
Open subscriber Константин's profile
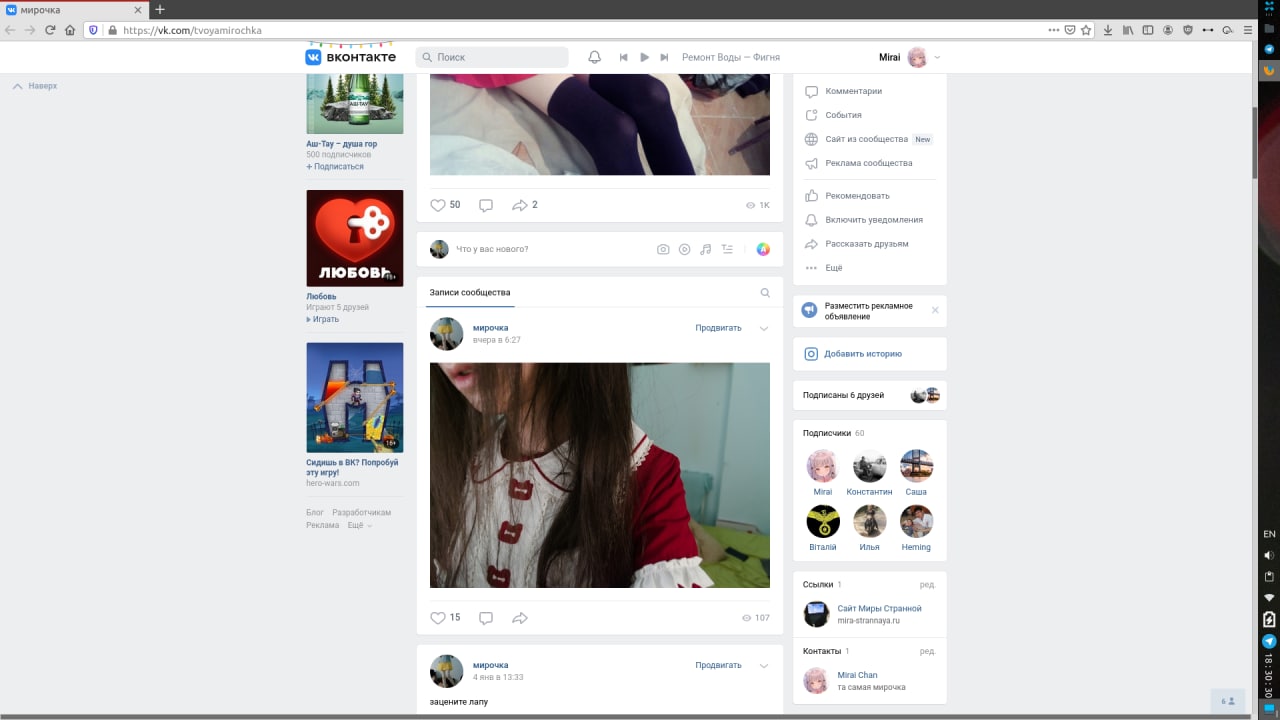tap(869, 473)
